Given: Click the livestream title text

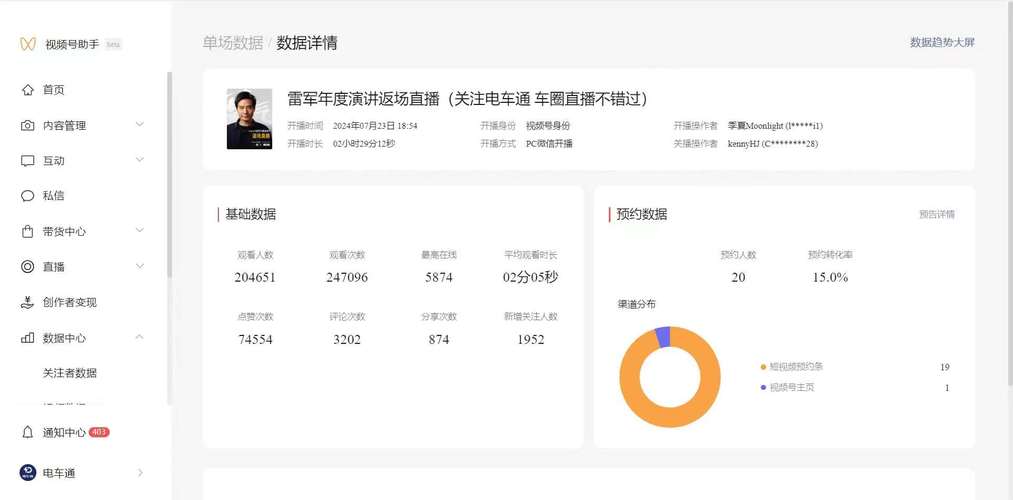Looking at the screenshot, I should pyautogui.click(x=468, y=99).
